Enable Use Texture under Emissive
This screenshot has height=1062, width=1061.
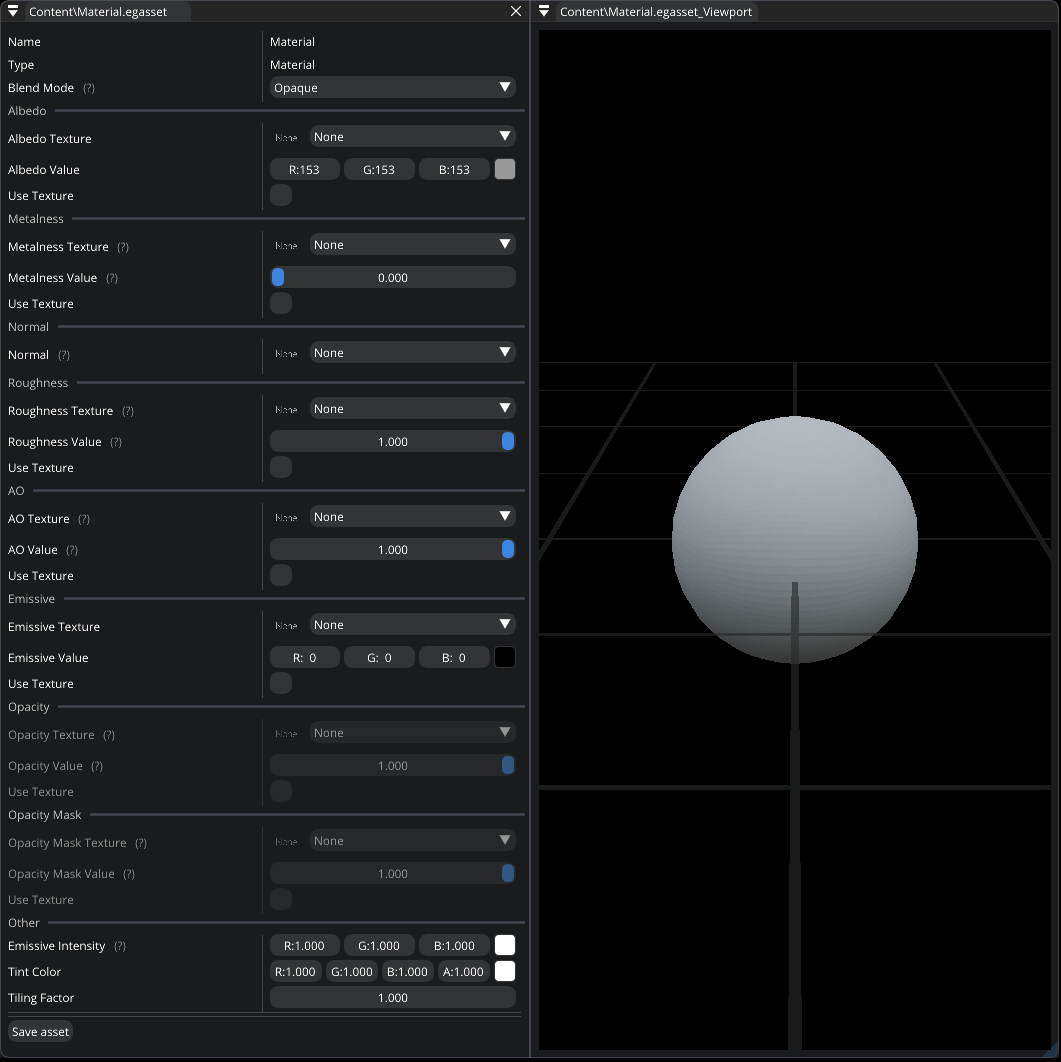pyautogui.click(x=281, y=683)
